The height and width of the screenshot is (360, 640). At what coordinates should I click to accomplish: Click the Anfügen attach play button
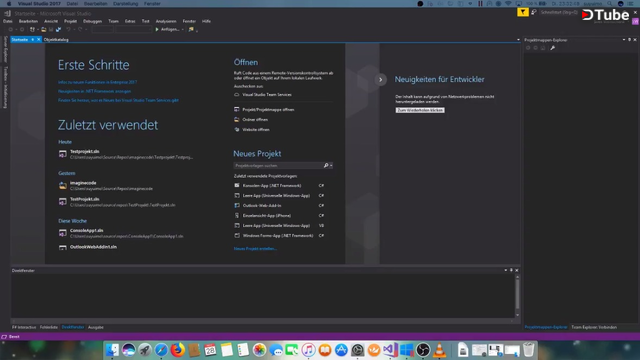click(x=167, y=29)
